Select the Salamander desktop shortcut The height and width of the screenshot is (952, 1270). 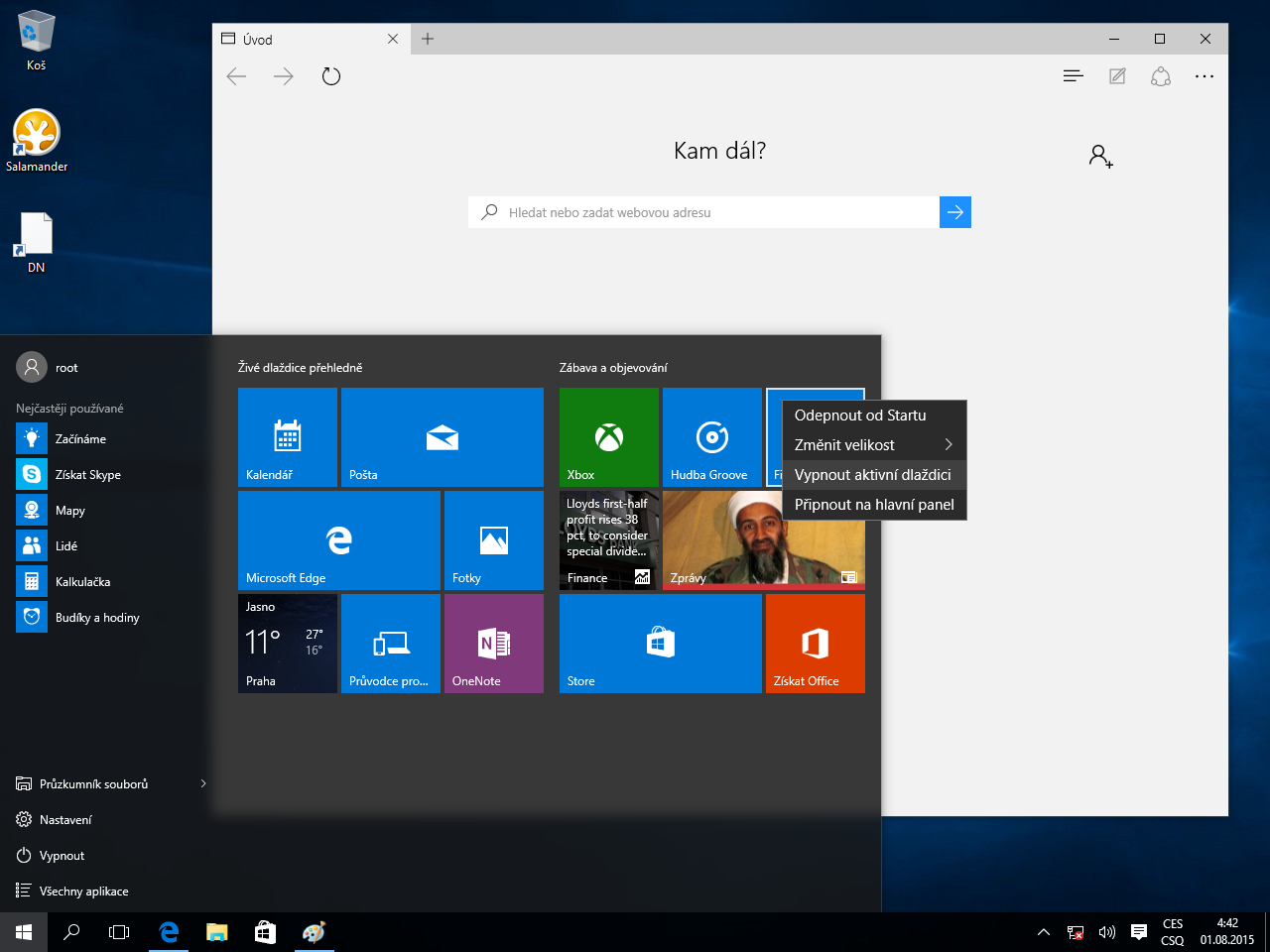(37, 140)
